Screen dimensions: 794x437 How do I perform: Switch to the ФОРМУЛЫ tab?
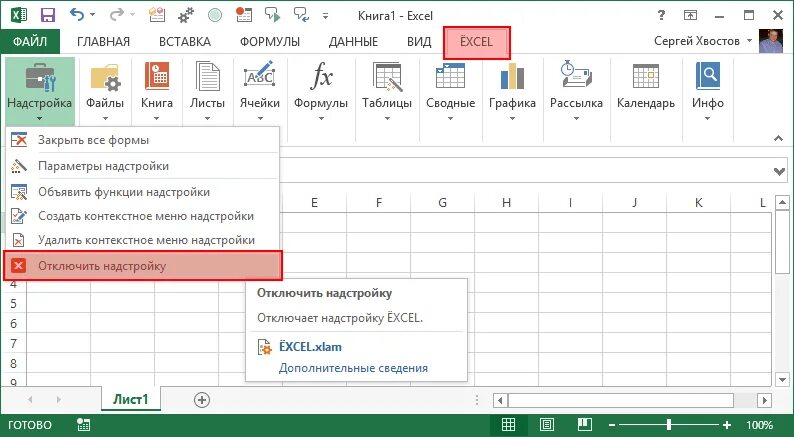pyautogui.click(x=270, y=42)
